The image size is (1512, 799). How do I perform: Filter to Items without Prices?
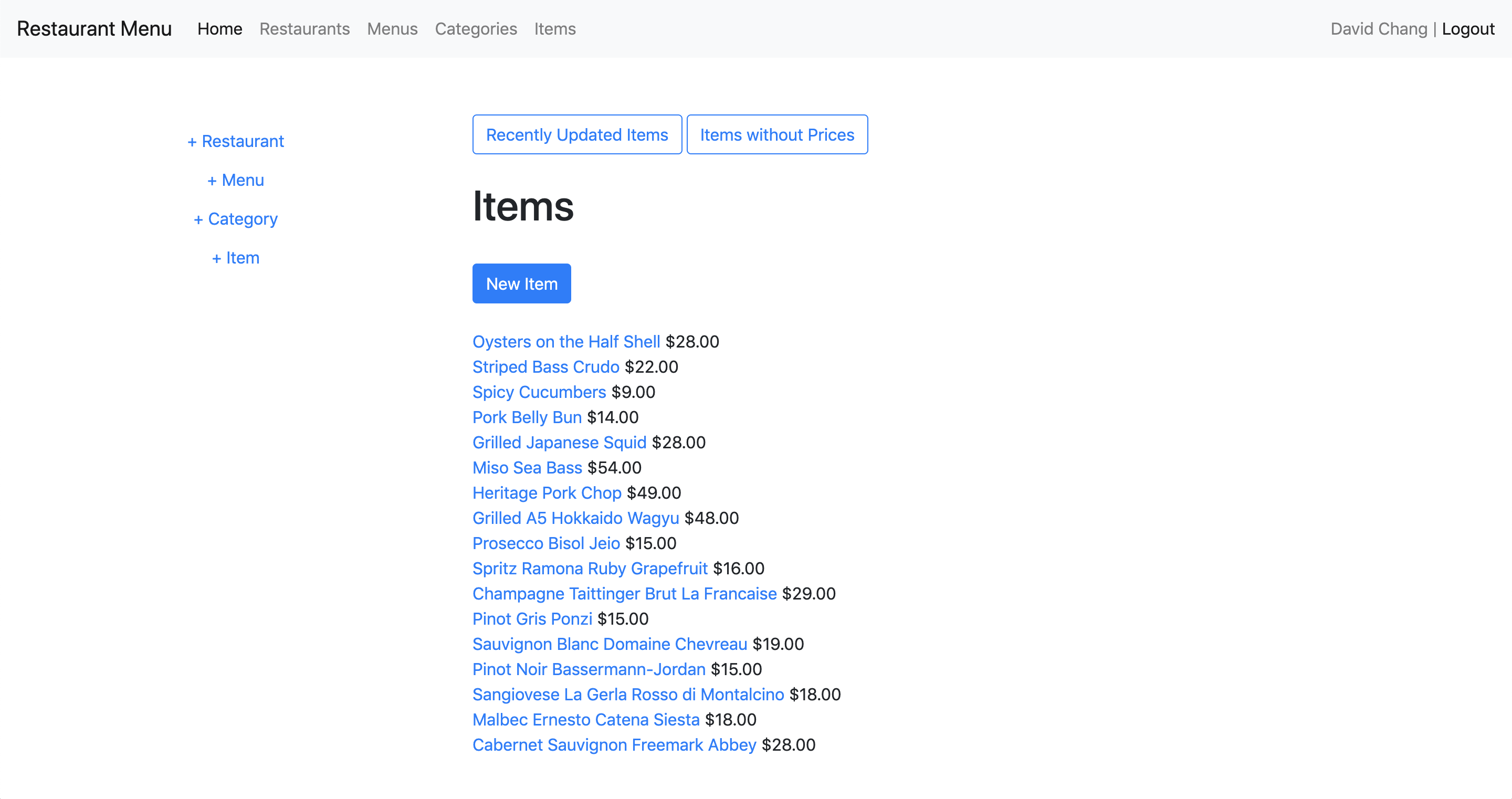point(776,134)
